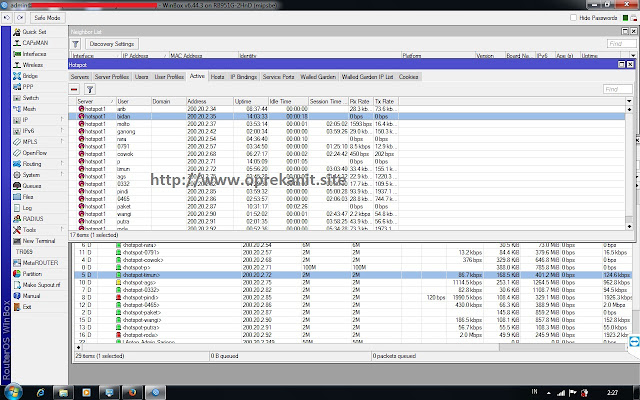Click the red minus remove button in Hotspot
Screen dimensions: 640x400
point(74,89)
